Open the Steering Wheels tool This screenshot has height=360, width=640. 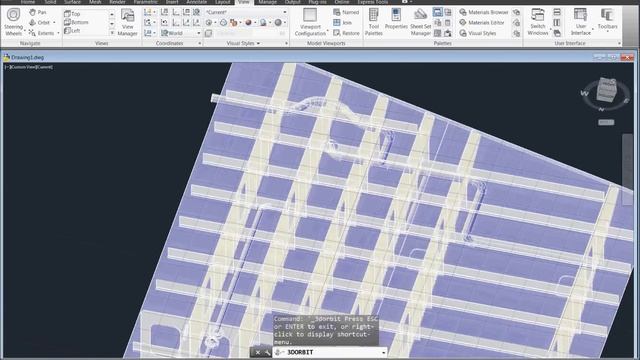pyautogui.click(x=13, y=22)
